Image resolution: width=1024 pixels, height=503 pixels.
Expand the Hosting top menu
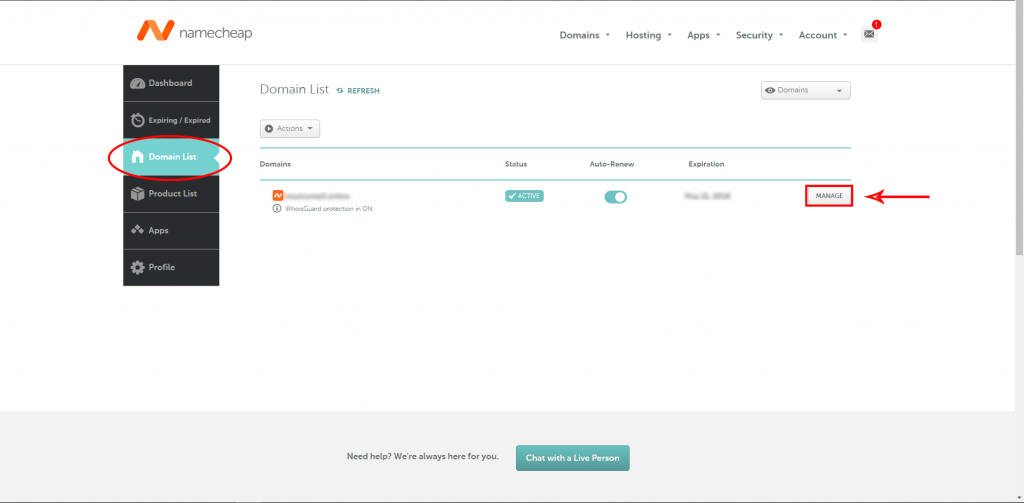(648, 35)
